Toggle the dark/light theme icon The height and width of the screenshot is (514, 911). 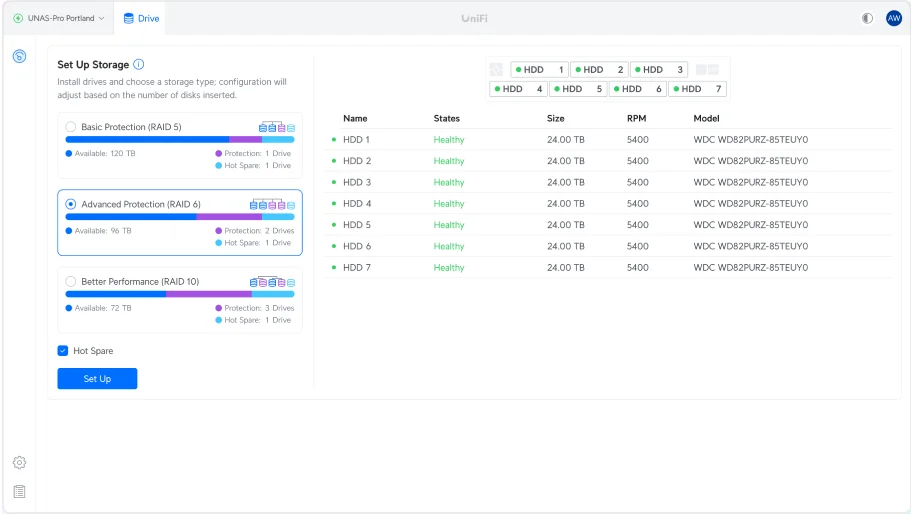tap(867, 19)
